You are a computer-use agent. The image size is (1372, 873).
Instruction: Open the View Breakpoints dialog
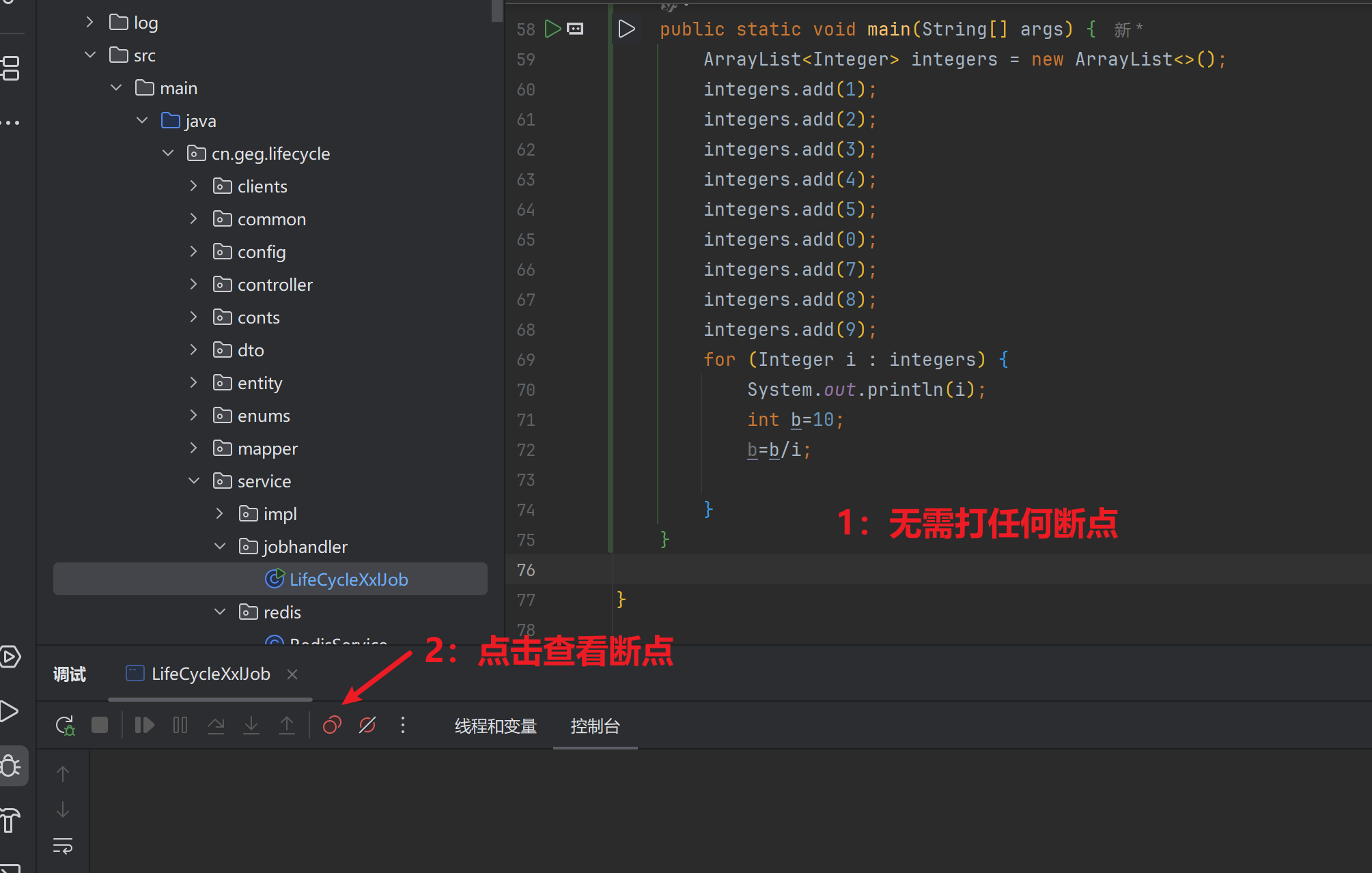click(331, 725)
